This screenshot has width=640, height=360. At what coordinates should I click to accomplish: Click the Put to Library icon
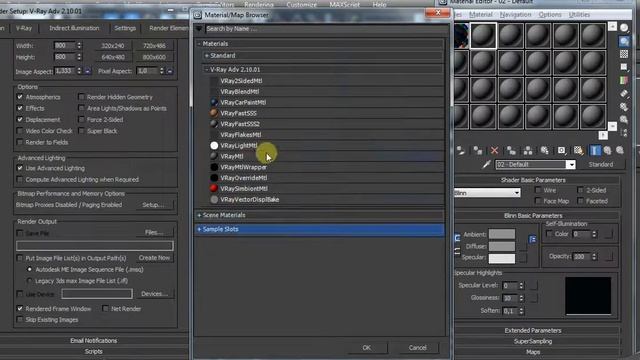[544, 151]
